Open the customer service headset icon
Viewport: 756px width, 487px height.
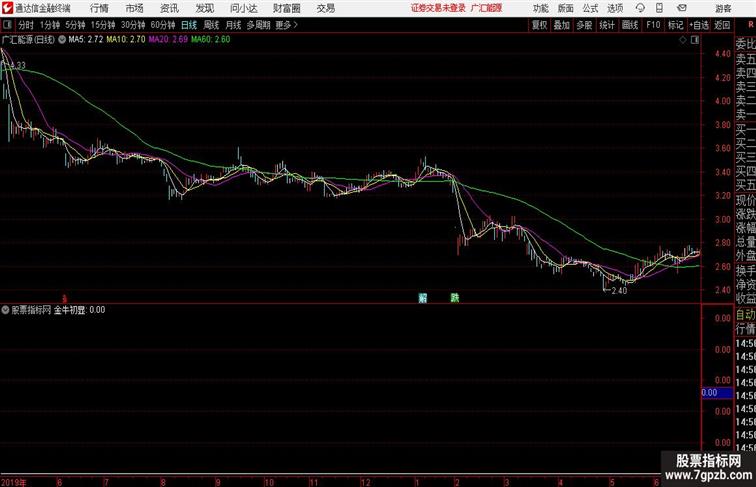pos(640,8)
